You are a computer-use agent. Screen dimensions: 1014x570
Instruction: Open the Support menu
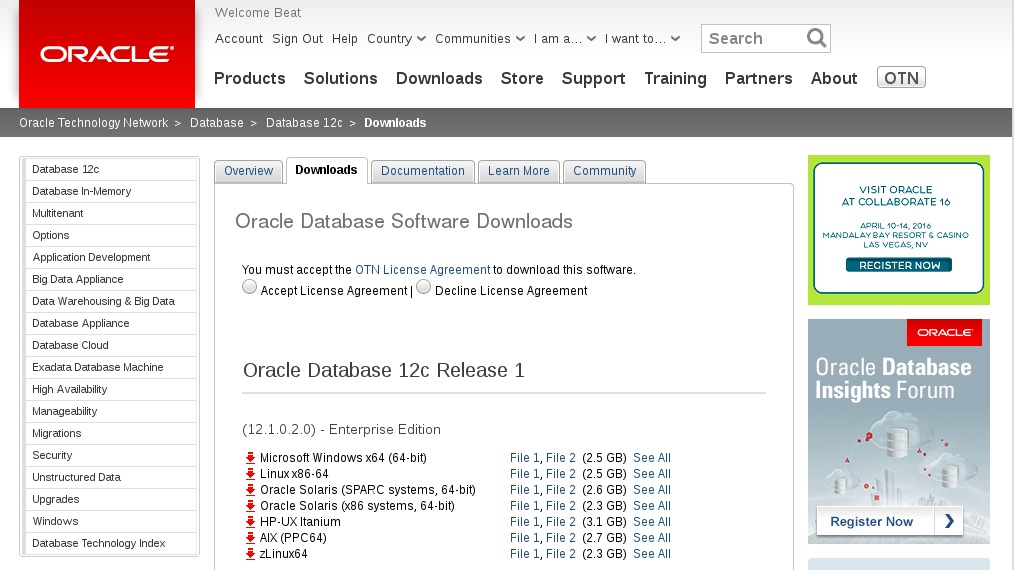pyautogui.click(x=594, y=78)
